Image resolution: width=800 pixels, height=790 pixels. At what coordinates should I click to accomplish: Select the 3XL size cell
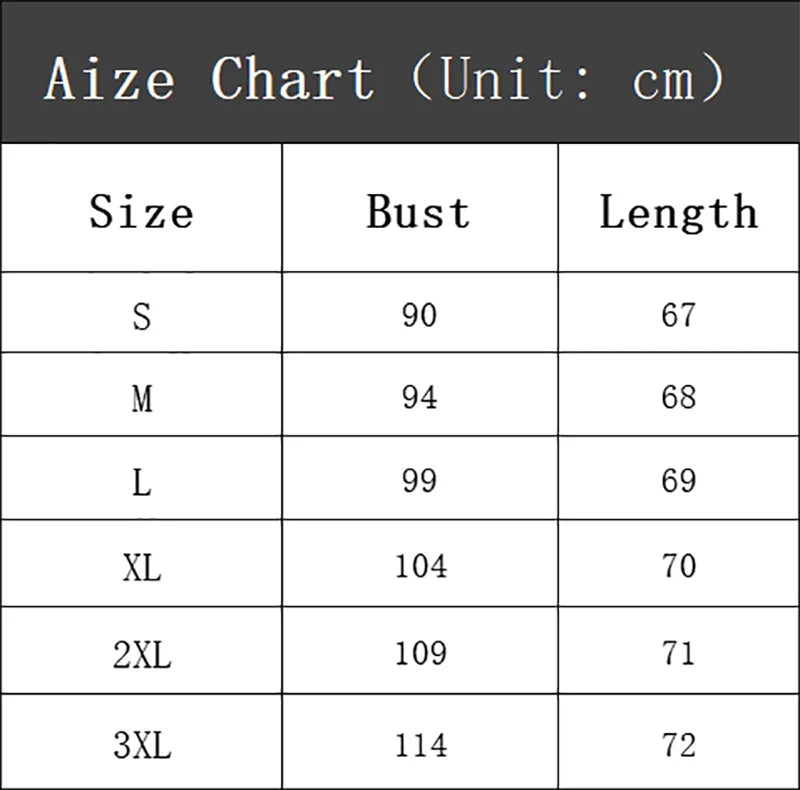click(x=141, y=745)
